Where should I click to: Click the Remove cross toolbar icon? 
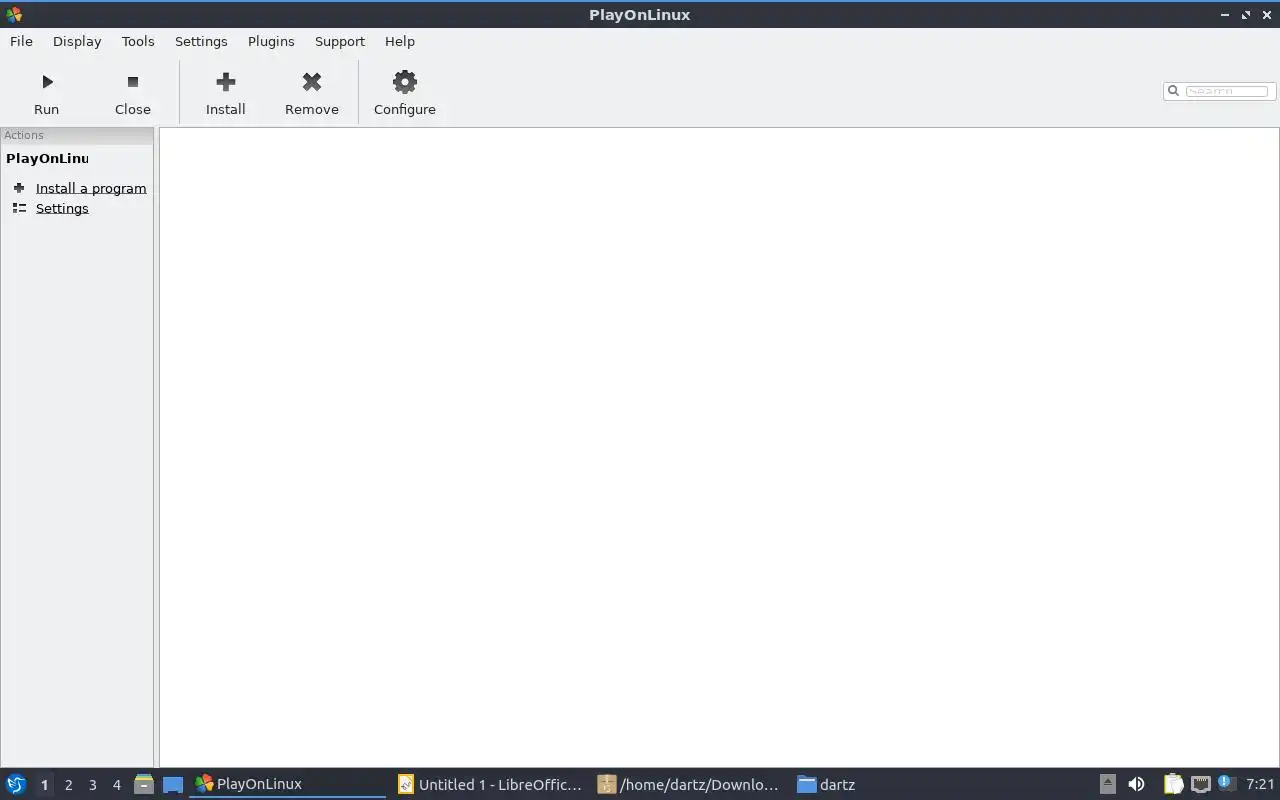(312, 82)
